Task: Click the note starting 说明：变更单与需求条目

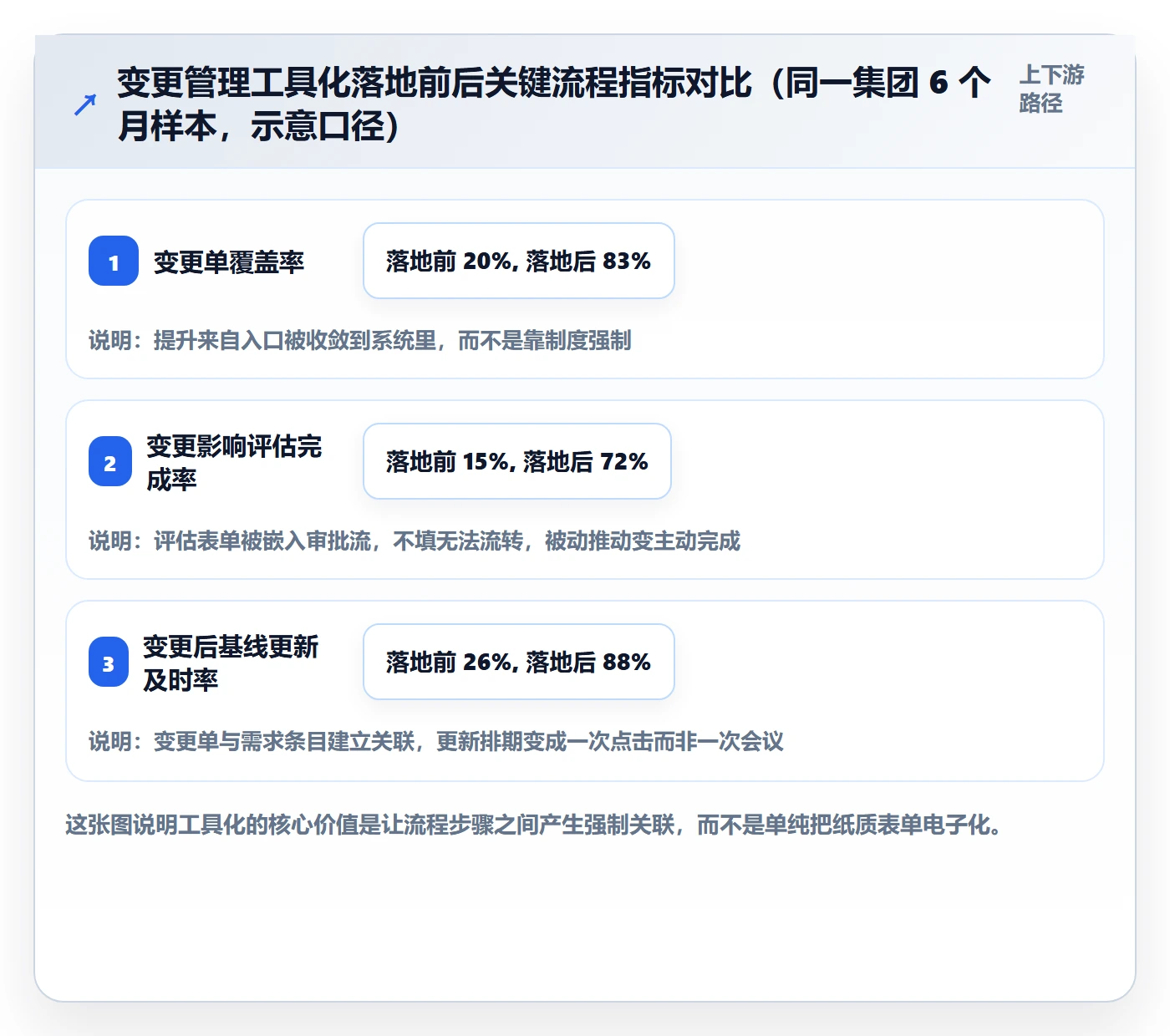Action: click(436, 741)
